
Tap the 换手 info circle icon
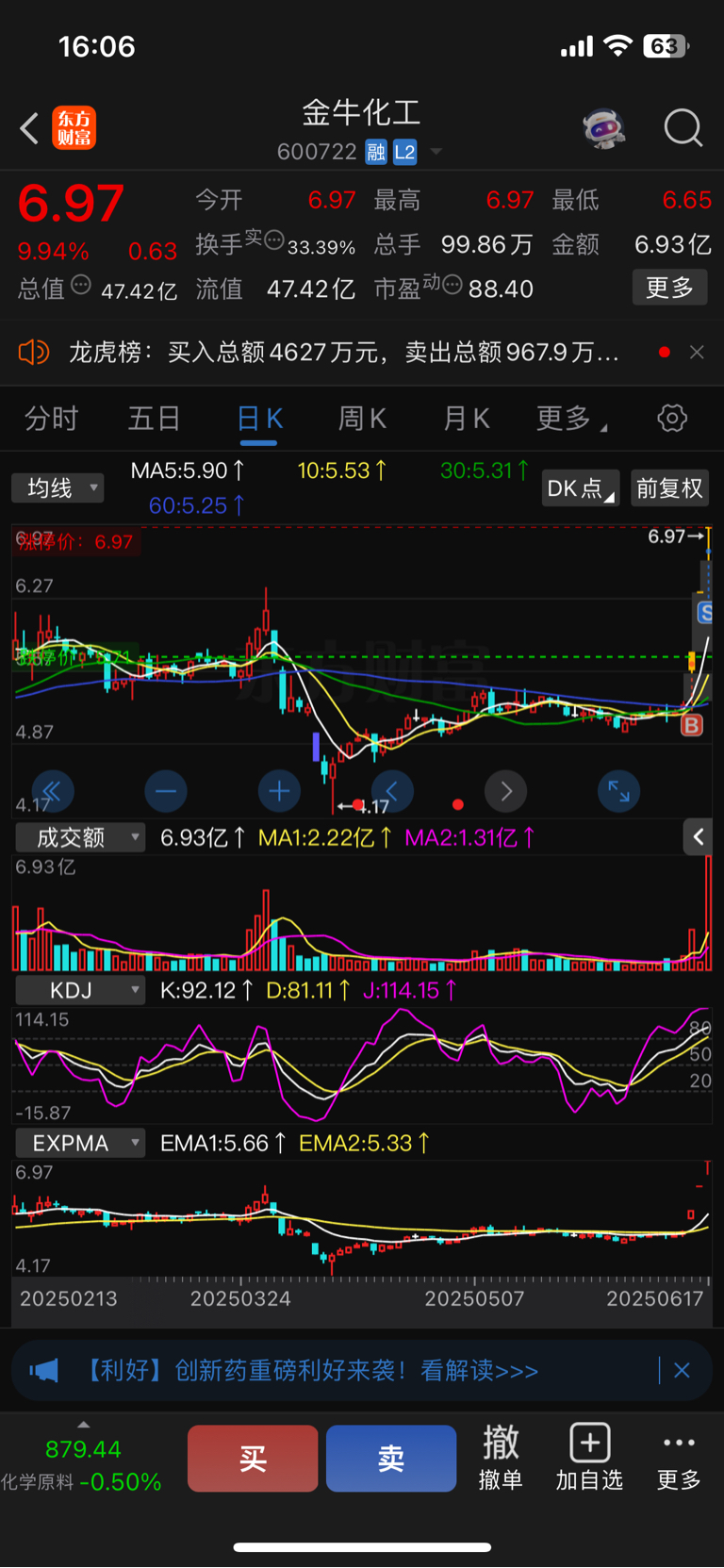coord(274,239)
